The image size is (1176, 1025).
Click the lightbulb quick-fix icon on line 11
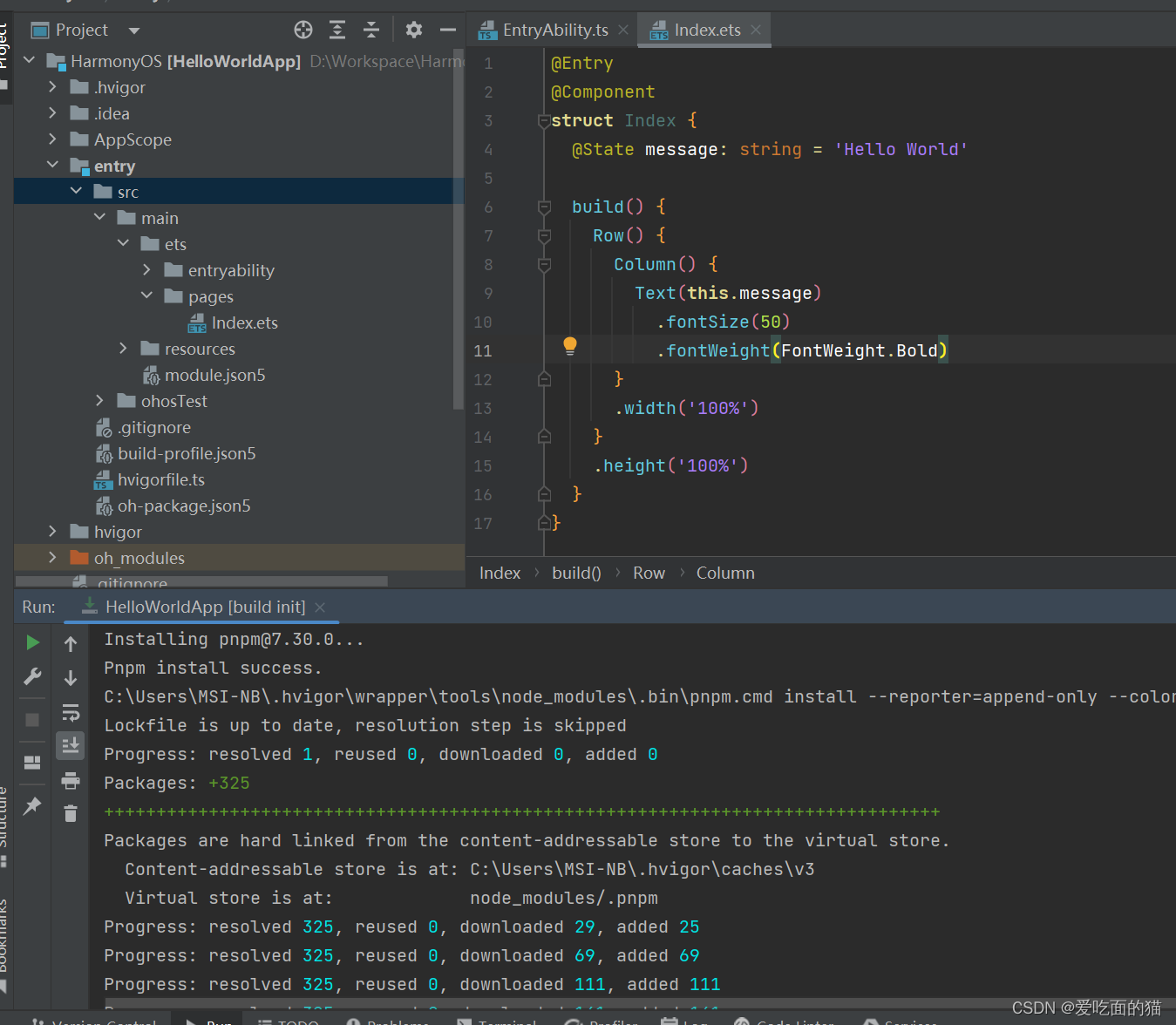pos(570,346)
